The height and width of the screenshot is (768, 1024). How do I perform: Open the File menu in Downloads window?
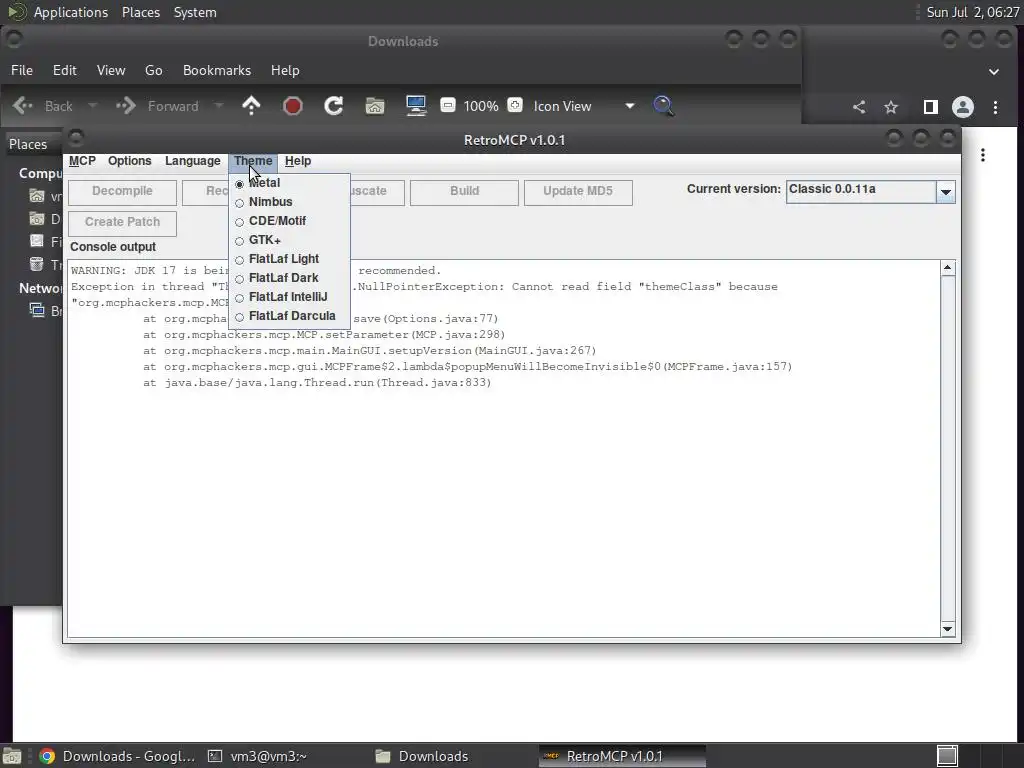[22, 71]
